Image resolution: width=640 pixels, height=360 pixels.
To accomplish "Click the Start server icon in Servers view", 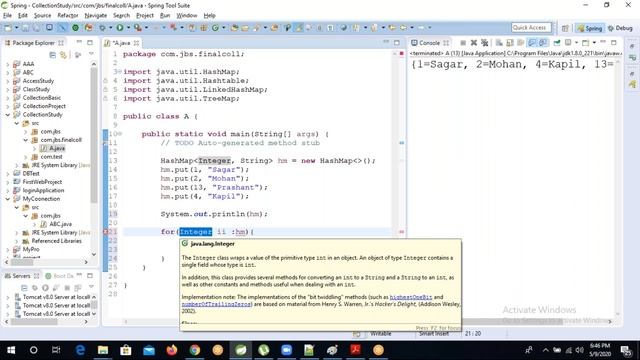I will tap(45, 288).
